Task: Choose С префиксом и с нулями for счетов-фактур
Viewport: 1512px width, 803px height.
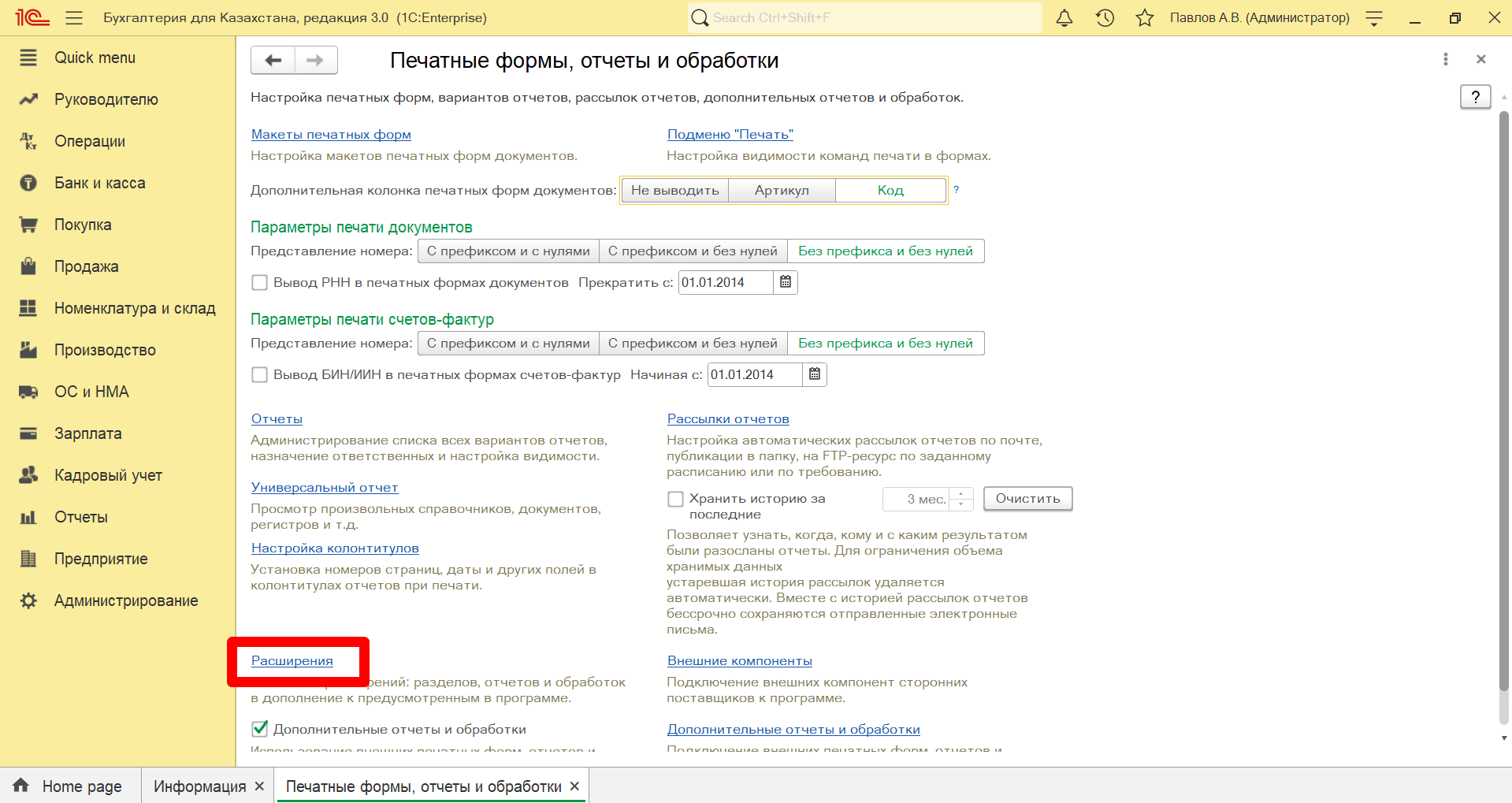Action: [x=508, y=343]
